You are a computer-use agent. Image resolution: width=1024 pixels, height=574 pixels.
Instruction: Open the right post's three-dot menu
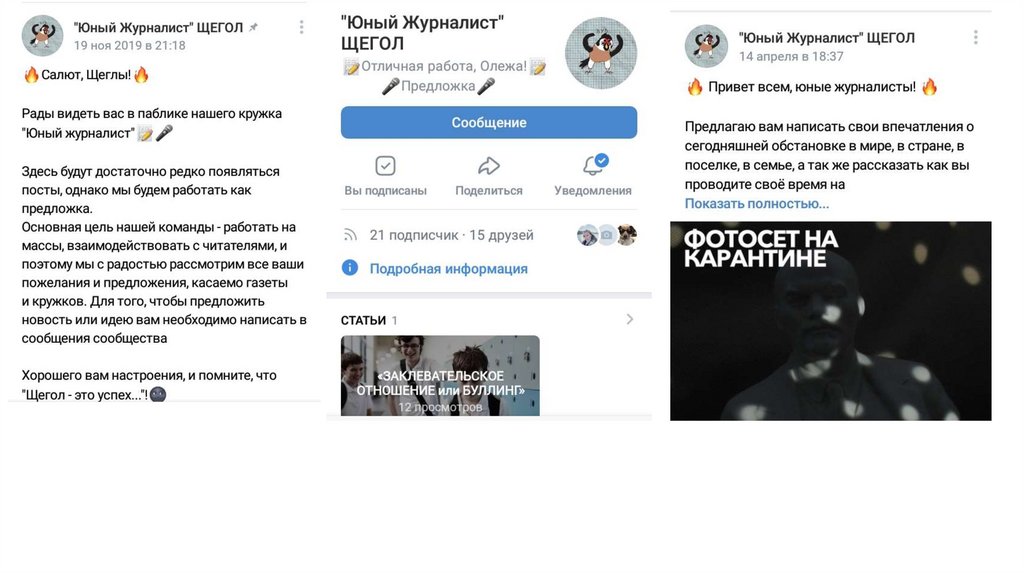click(975, 38)
